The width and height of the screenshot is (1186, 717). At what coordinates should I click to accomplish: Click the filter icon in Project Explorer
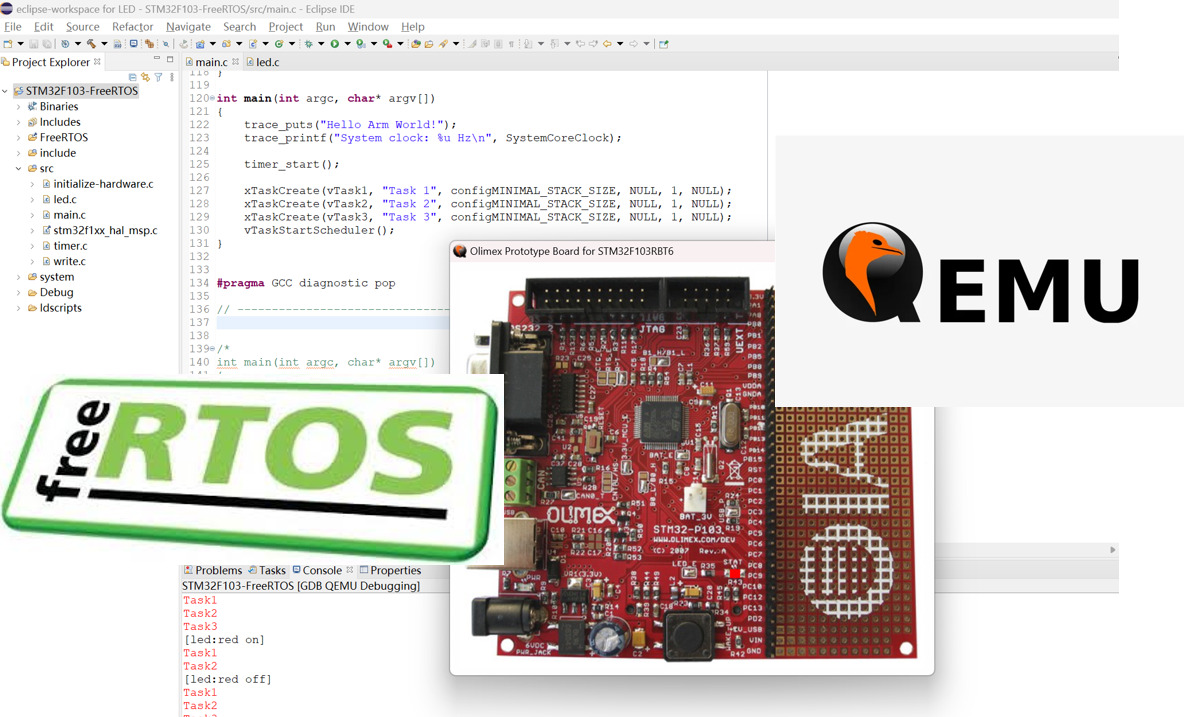click(158, 78)
